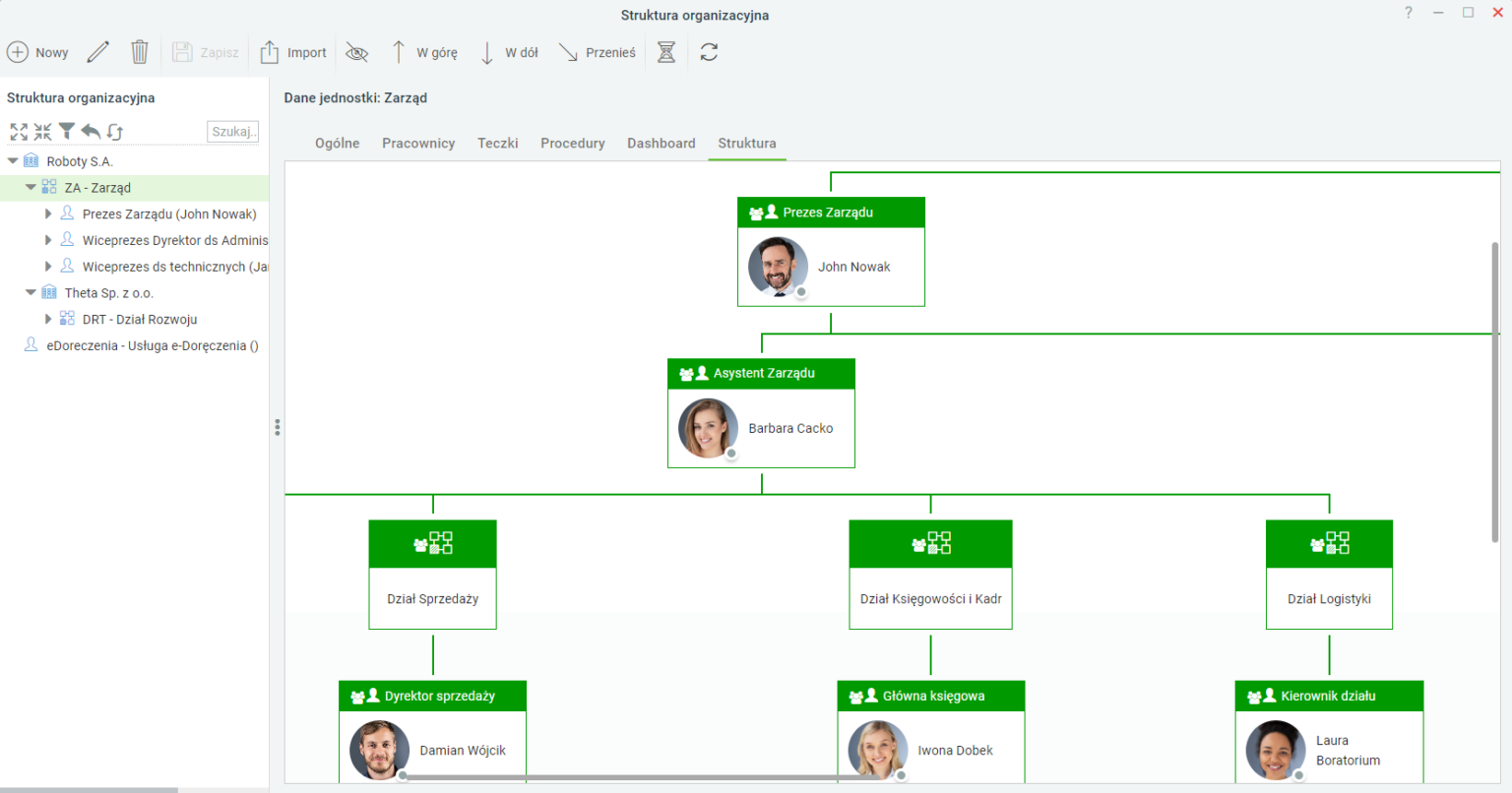The height and width of the screenshot is (793, 1512).
Task: Click the Przenieś move button
Action: click(598, 52)
